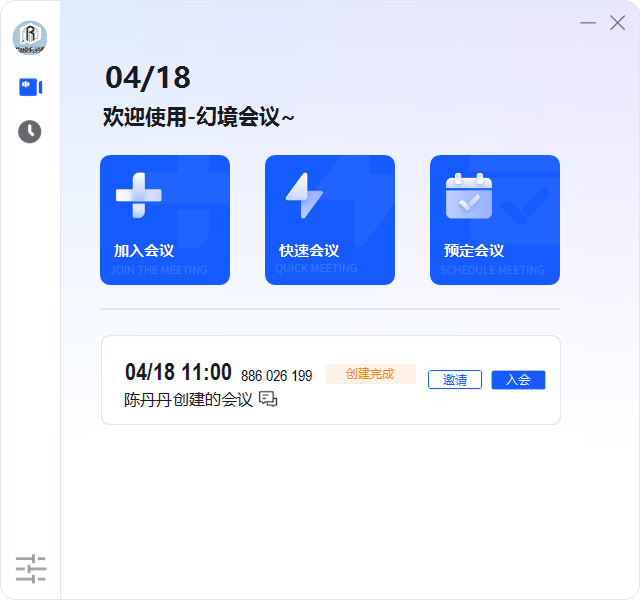The image size is (642, 602).
Task: Click the 04/18 11:00 meeting time
Action: coord(178,373)
